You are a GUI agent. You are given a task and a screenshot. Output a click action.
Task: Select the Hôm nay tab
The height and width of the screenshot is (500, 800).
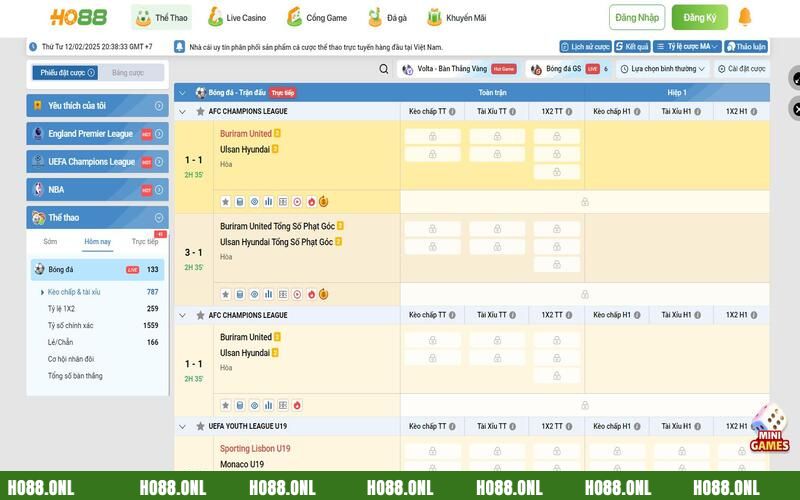click(x=97, y=241)
